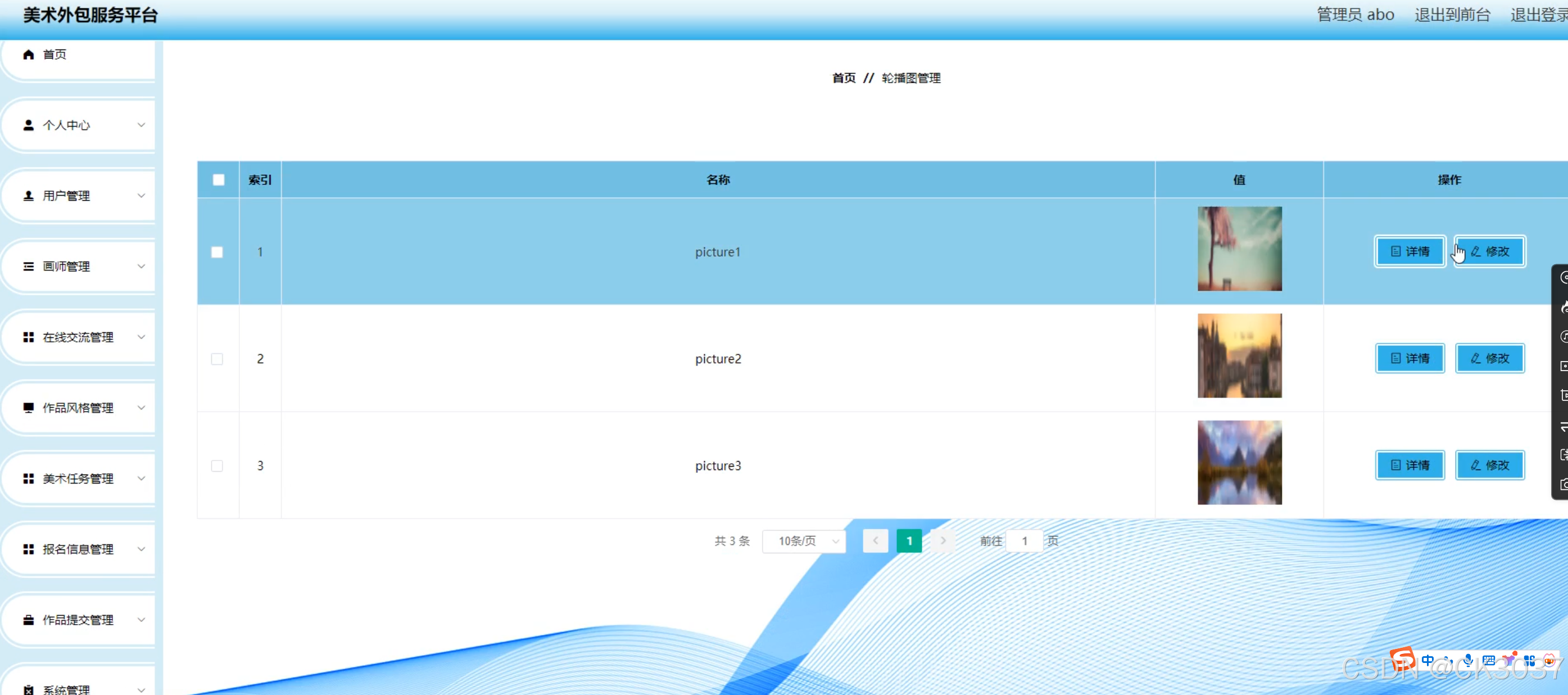
Task: Click the person icon beside 个人中心
Action: coord(28,125)
